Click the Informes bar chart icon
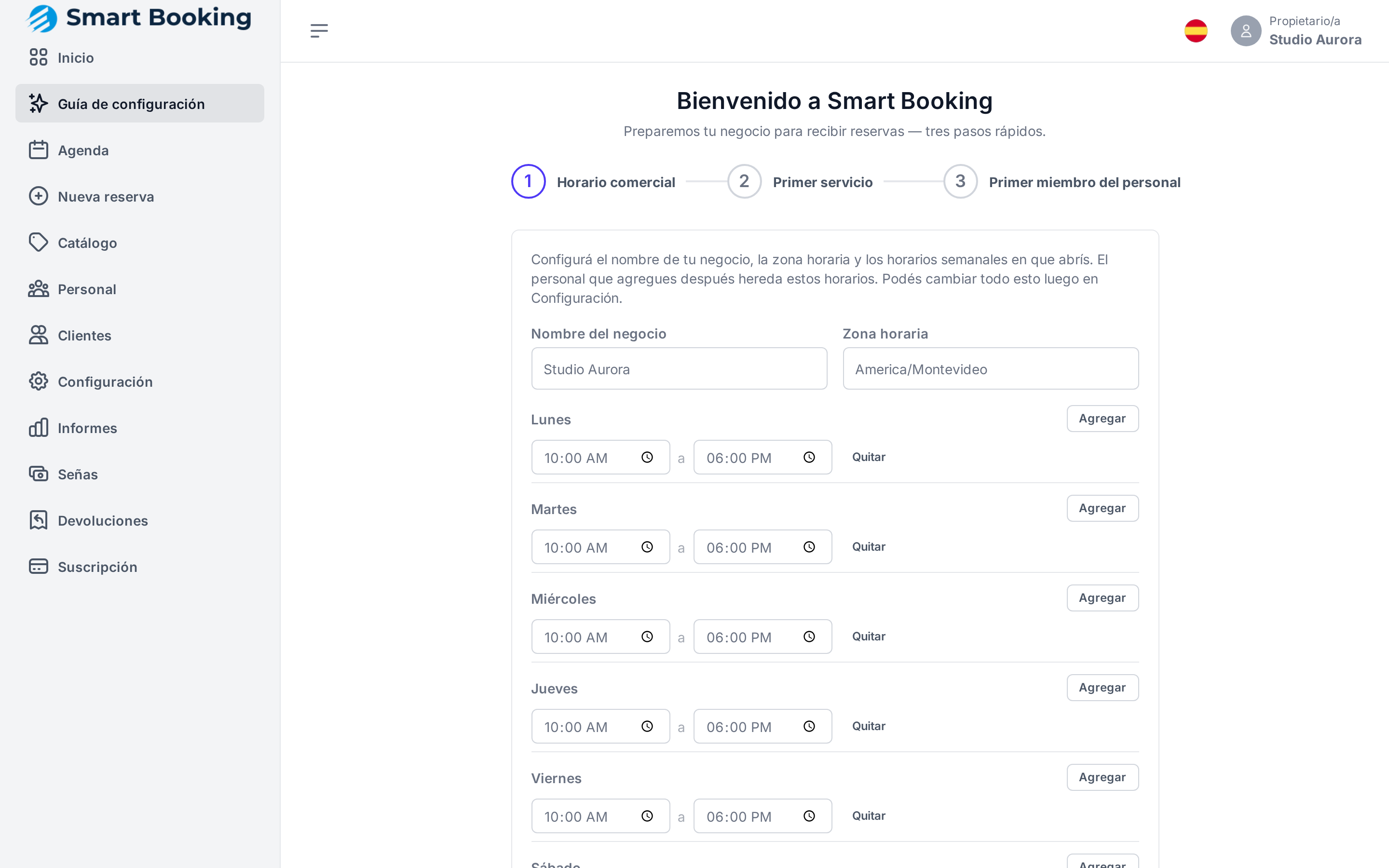1389x868 pixels. 39,428
